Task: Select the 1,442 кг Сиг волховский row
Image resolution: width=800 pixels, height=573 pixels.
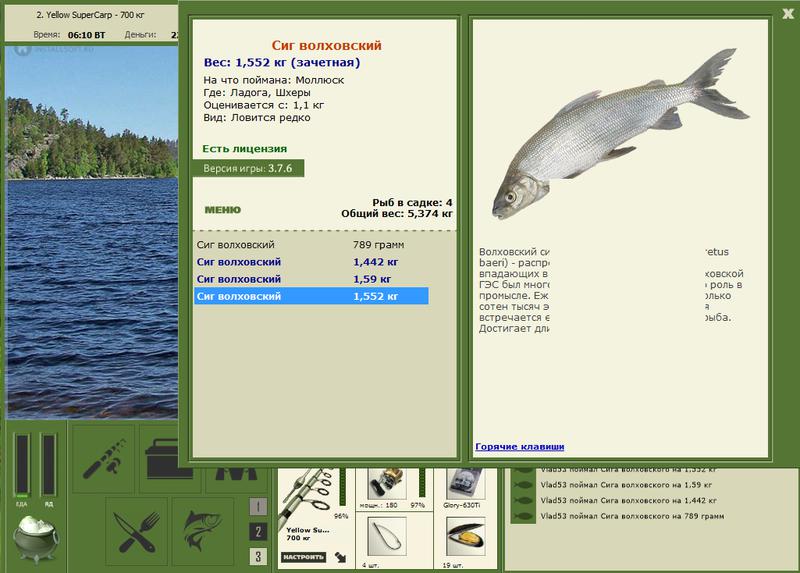Action: 311,262
